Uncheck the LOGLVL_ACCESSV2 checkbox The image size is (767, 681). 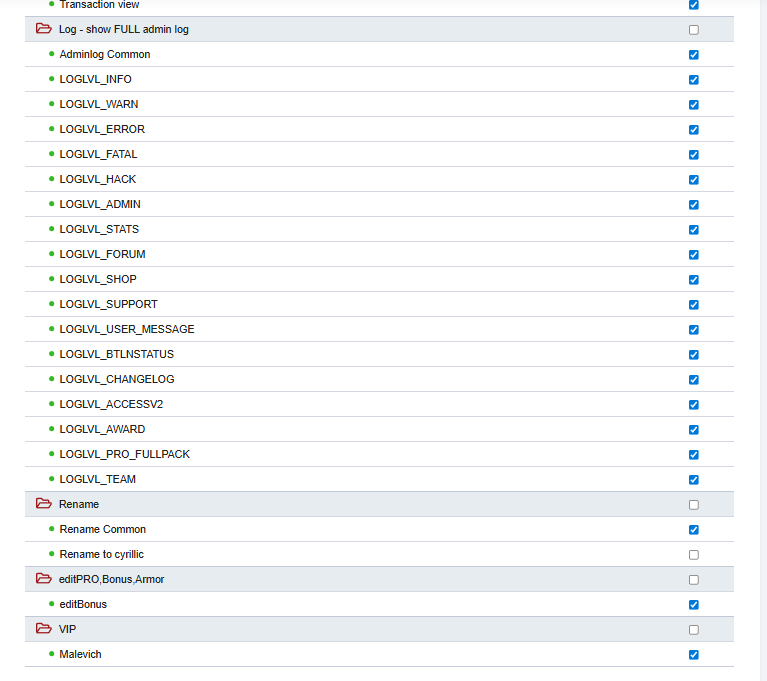[694, 405]
